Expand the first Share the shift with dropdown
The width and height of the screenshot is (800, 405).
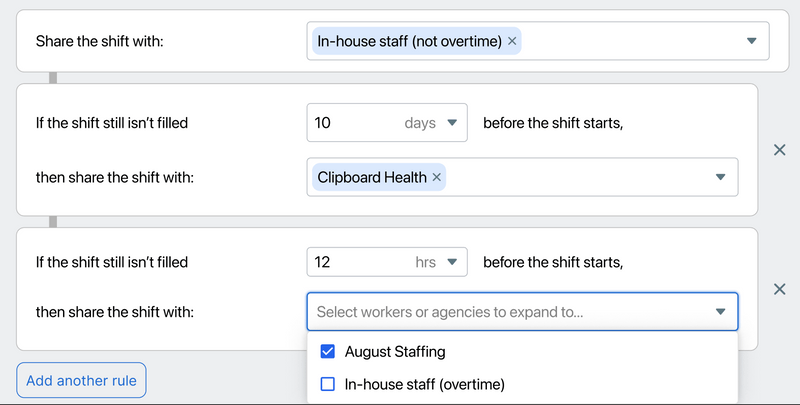tap(751, 41)
